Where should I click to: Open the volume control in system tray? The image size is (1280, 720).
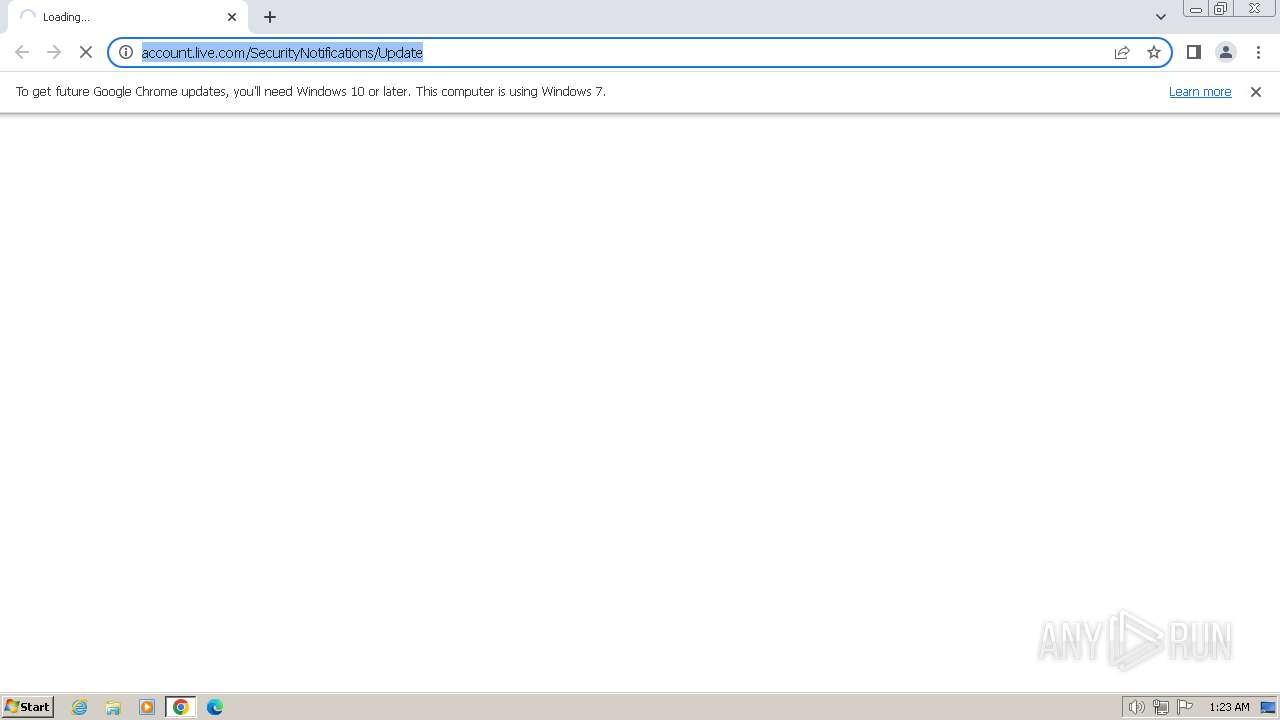point(1136,707)
